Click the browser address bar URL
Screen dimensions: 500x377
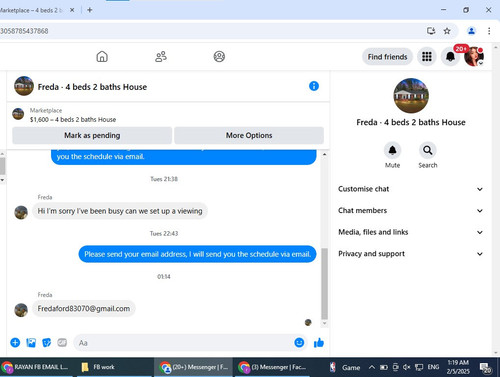point(24,31)
